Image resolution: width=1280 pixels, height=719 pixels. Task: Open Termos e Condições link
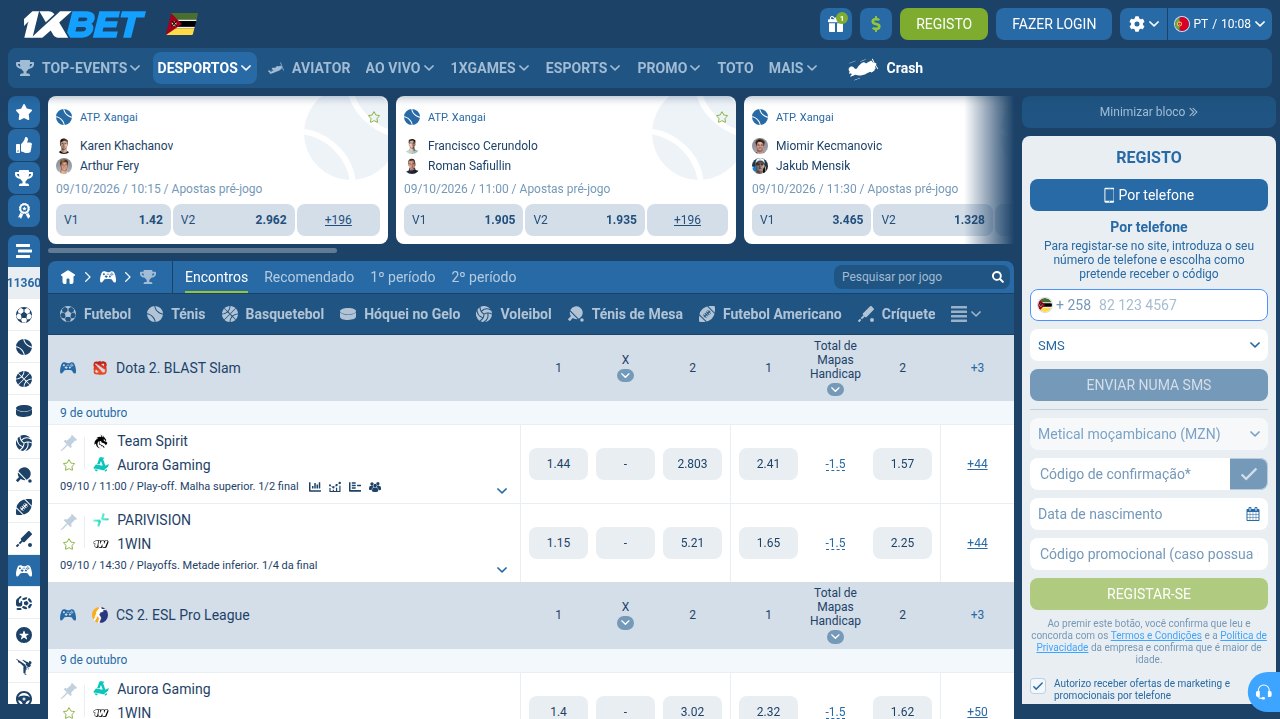click(x=1155, y=635)
